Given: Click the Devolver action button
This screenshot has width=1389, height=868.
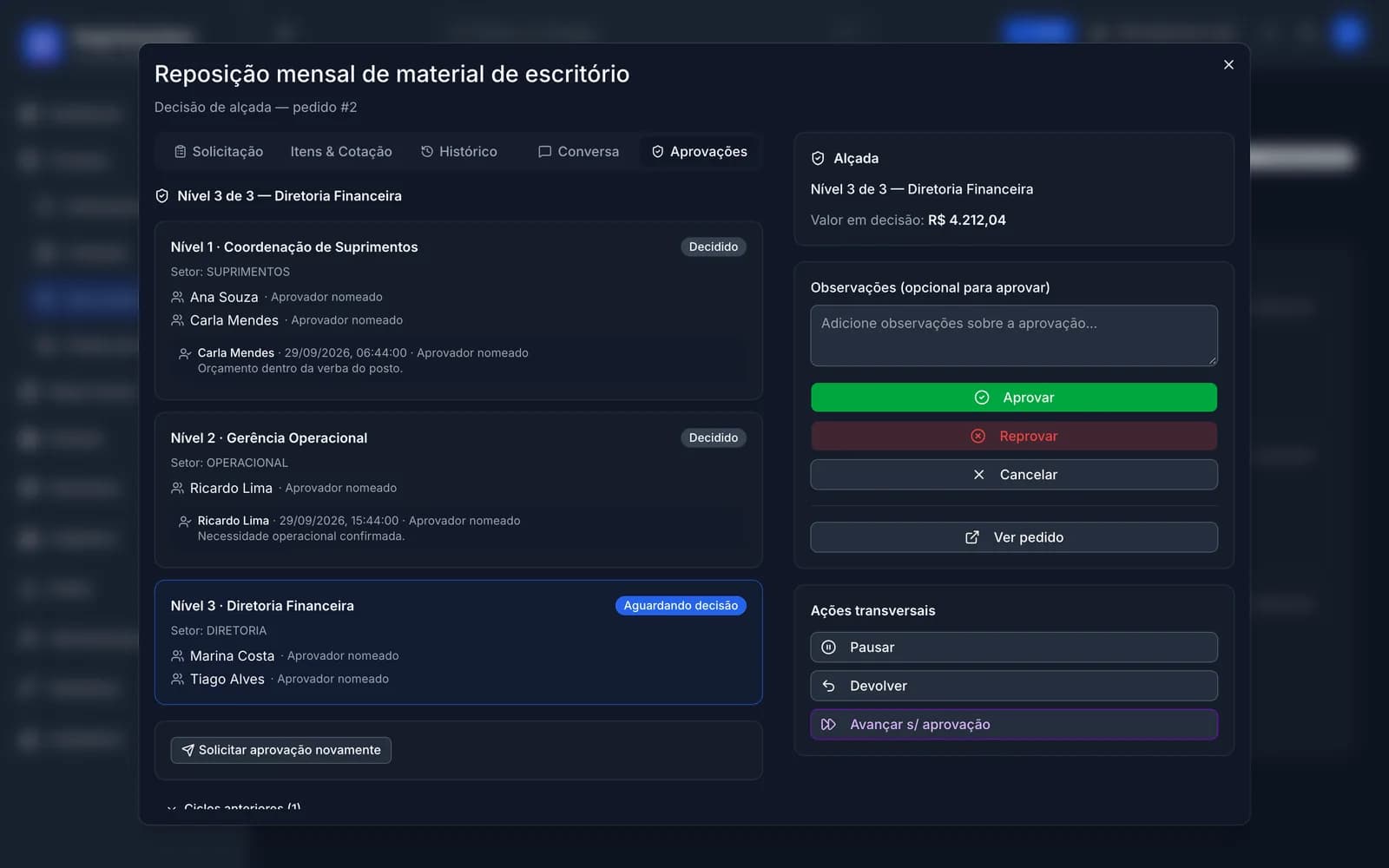Looking at the screenshot, I should click(x=1014, y=686).
